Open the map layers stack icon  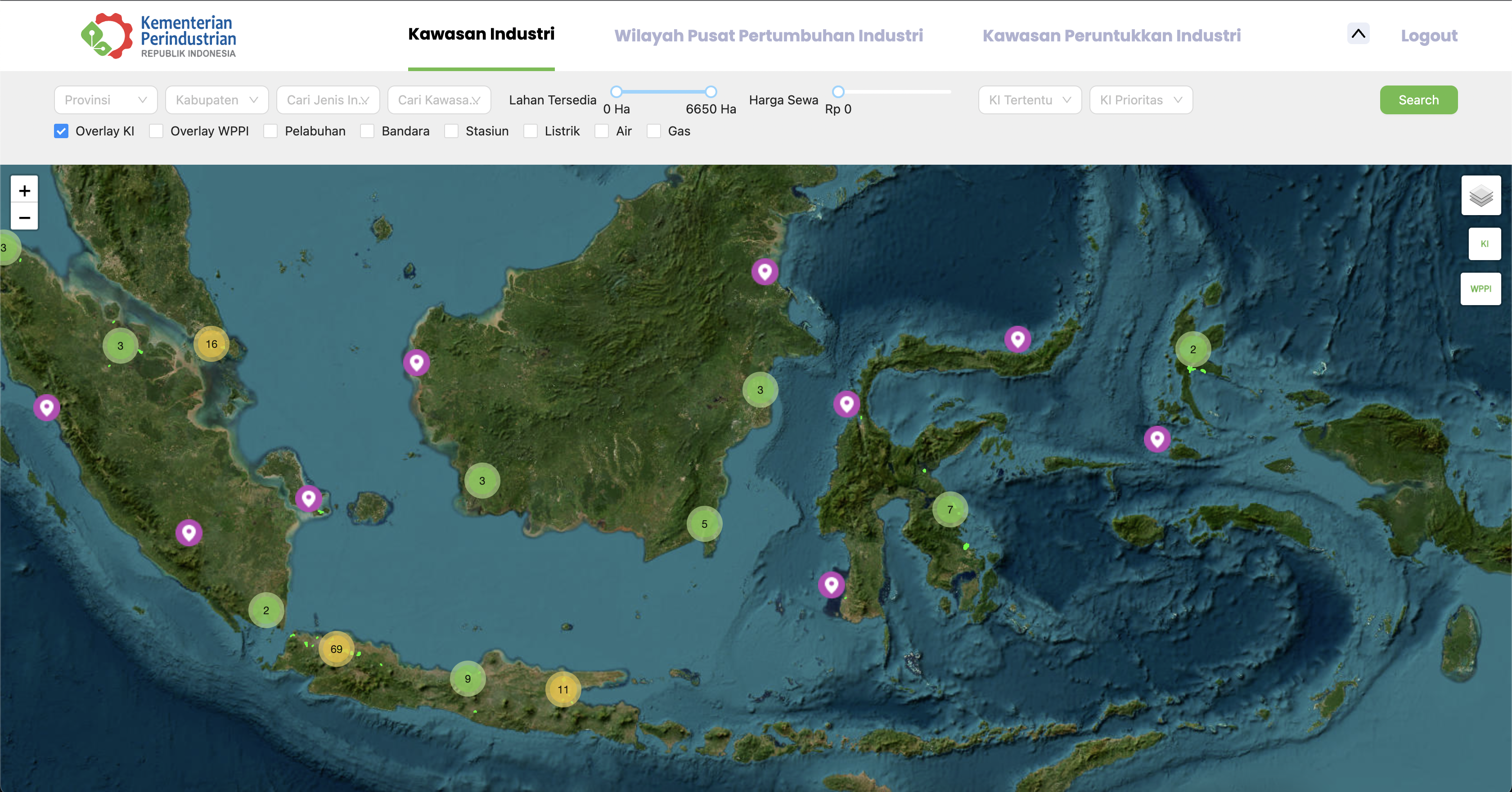click(x=1480, y=195)
